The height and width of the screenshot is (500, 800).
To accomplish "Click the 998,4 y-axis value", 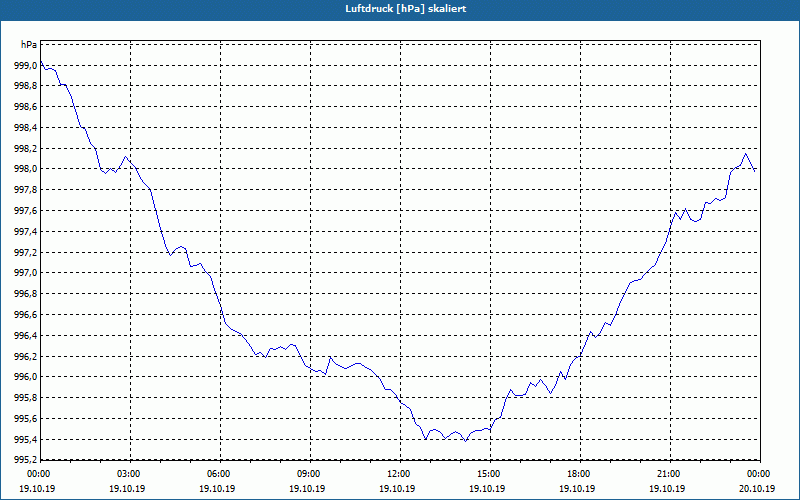I will pos(25,128).
